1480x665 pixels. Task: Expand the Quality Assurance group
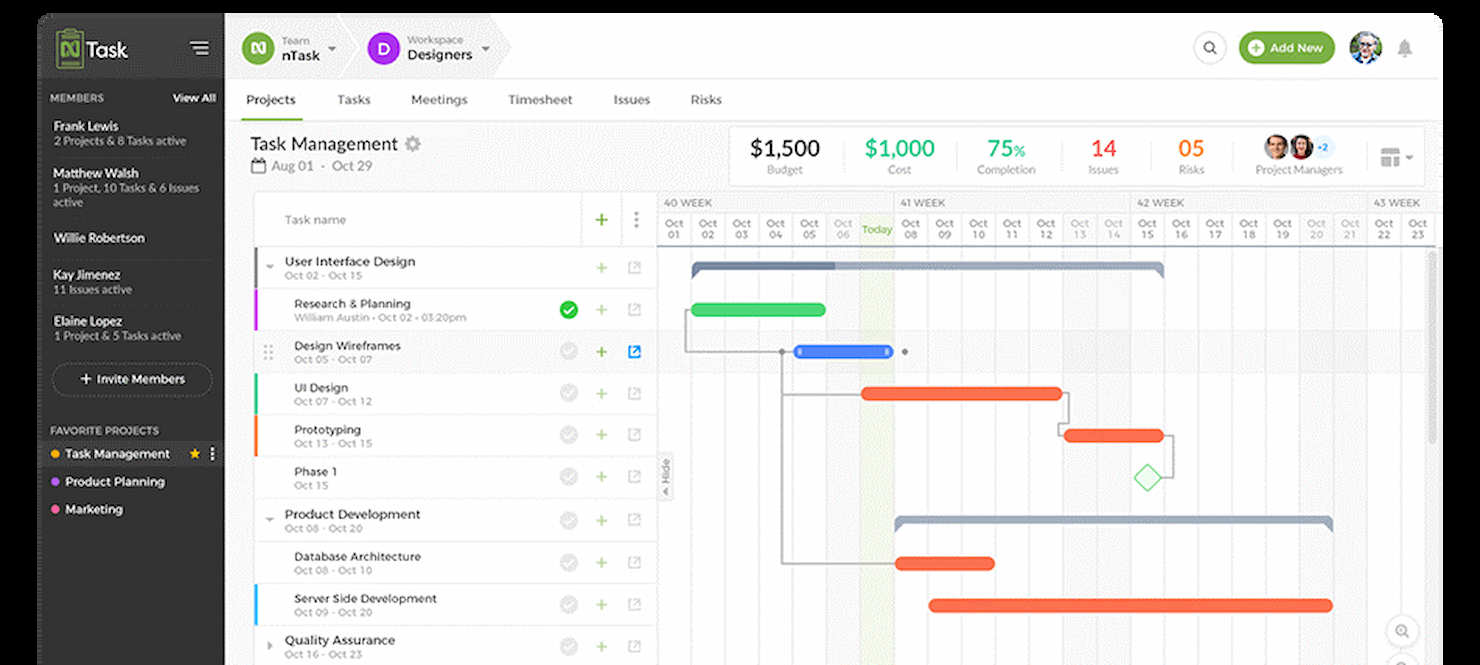pos(269,647)
